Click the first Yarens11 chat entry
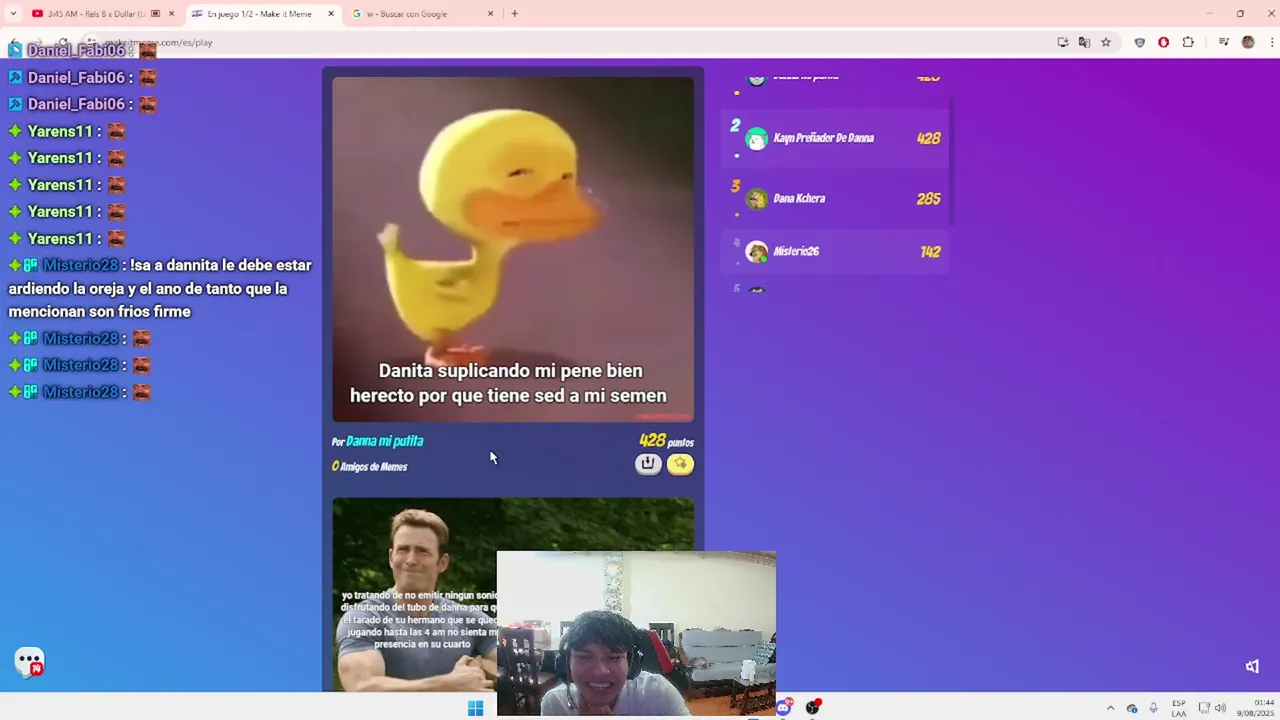The image size is (1280, 720). click(66, 131)
